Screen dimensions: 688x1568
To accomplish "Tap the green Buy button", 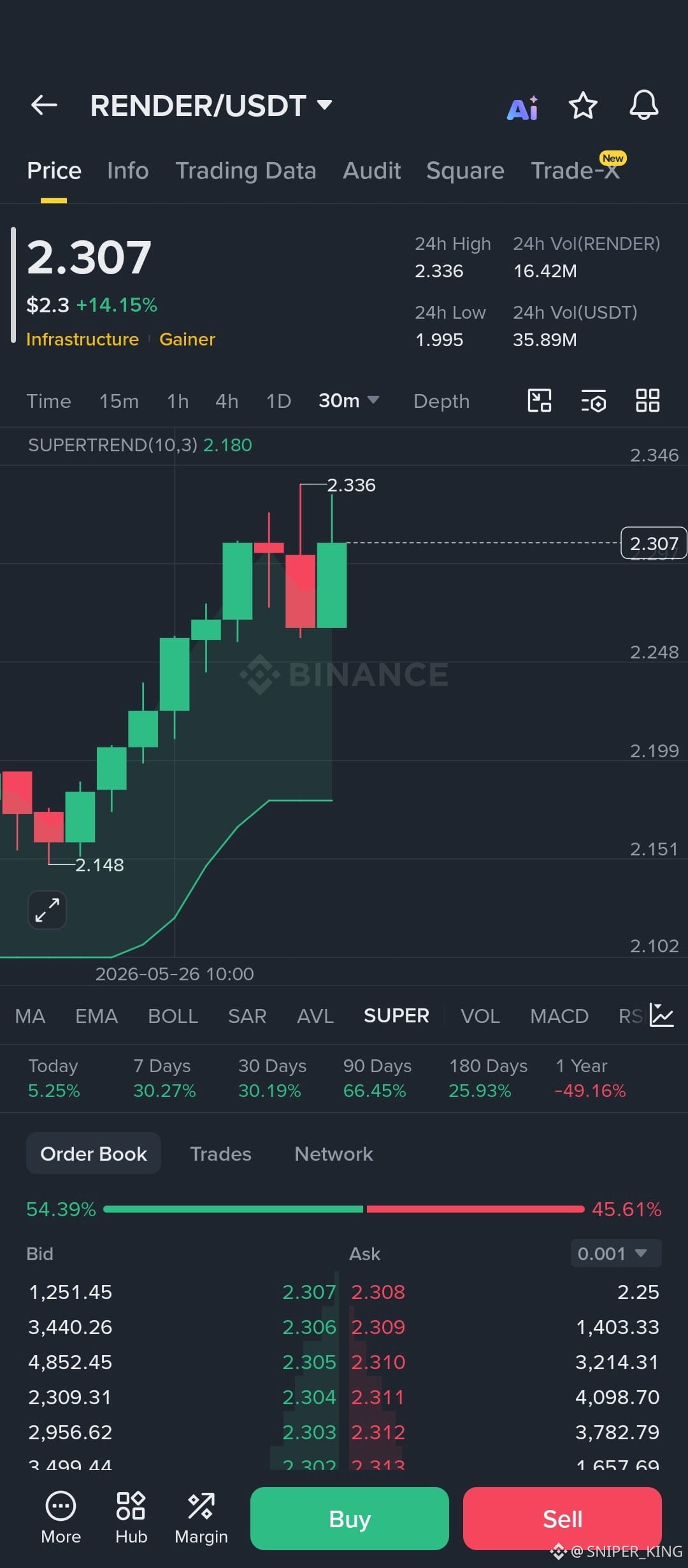I will point(350,1518).
